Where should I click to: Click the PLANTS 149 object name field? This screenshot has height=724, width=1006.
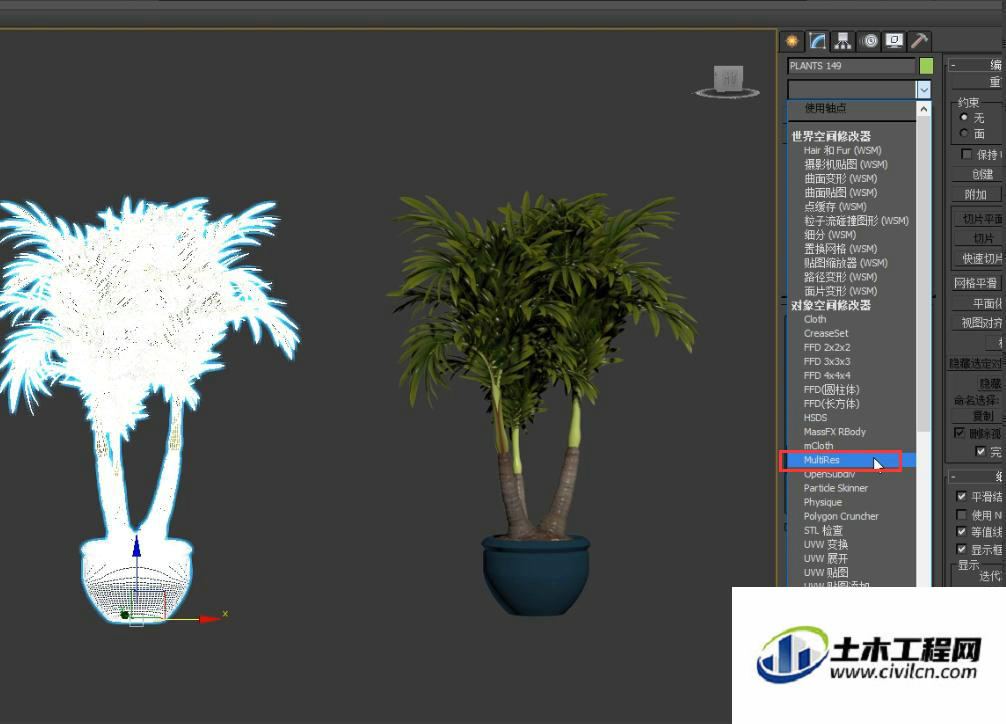(851, 65)
